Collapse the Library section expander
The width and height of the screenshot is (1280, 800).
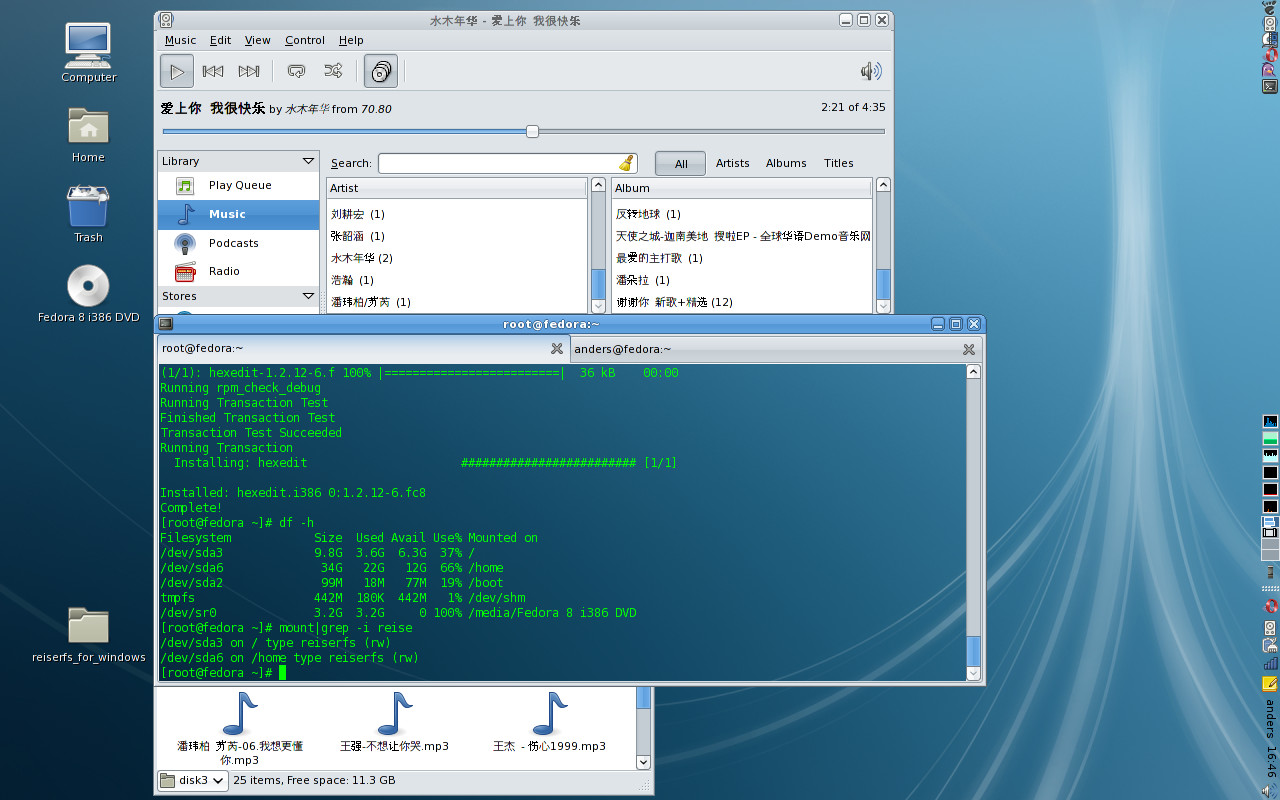pyautogui.click(x=308, y=161)
